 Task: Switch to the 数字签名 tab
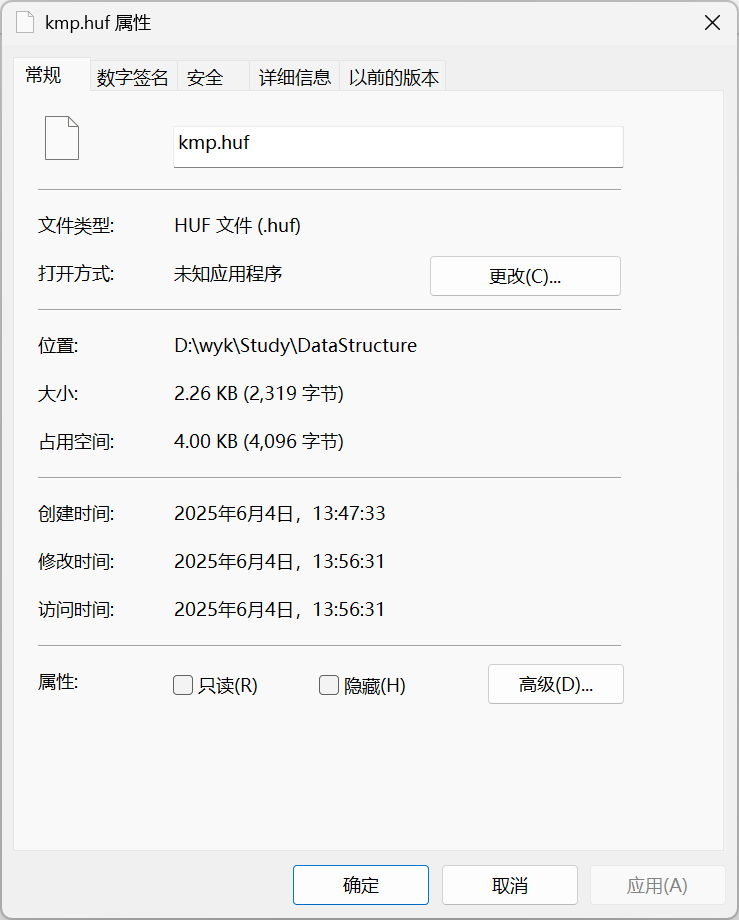(x=132, y=78)
